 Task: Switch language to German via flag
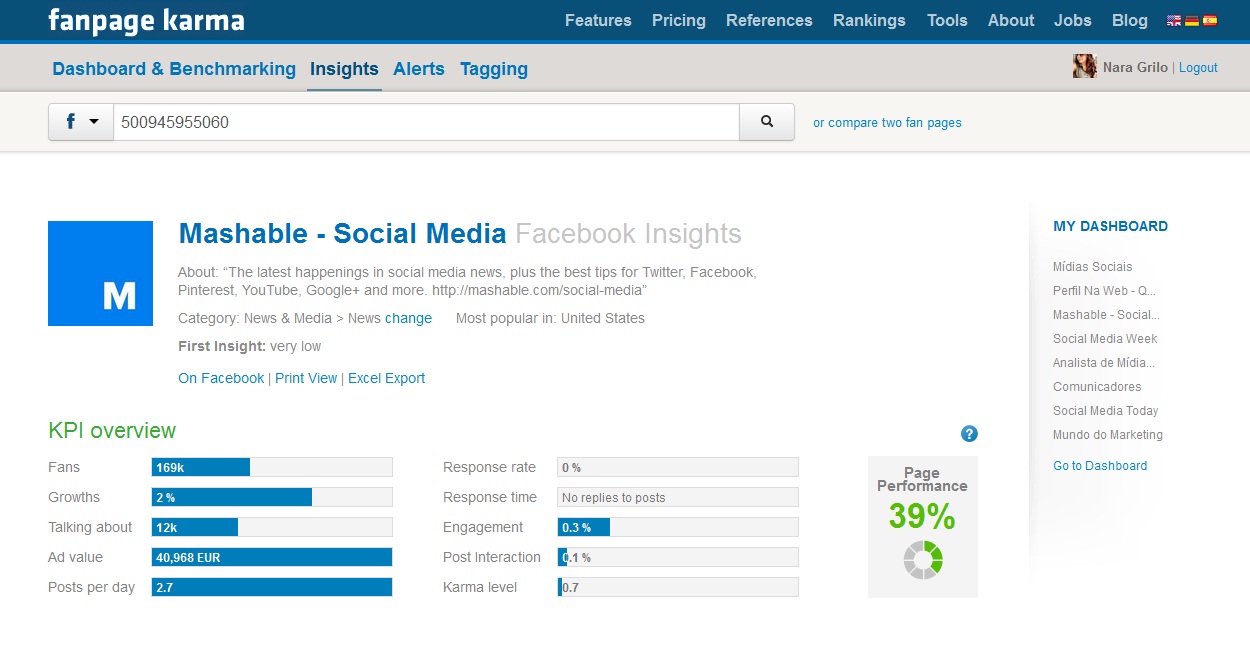(1191, 20)
